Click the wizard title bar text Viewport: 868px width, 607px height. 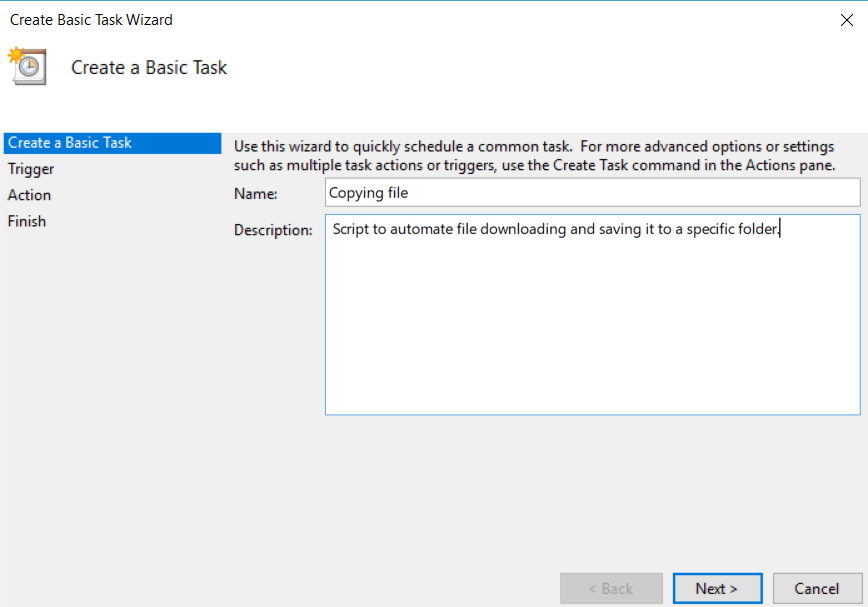coord(91,19)
